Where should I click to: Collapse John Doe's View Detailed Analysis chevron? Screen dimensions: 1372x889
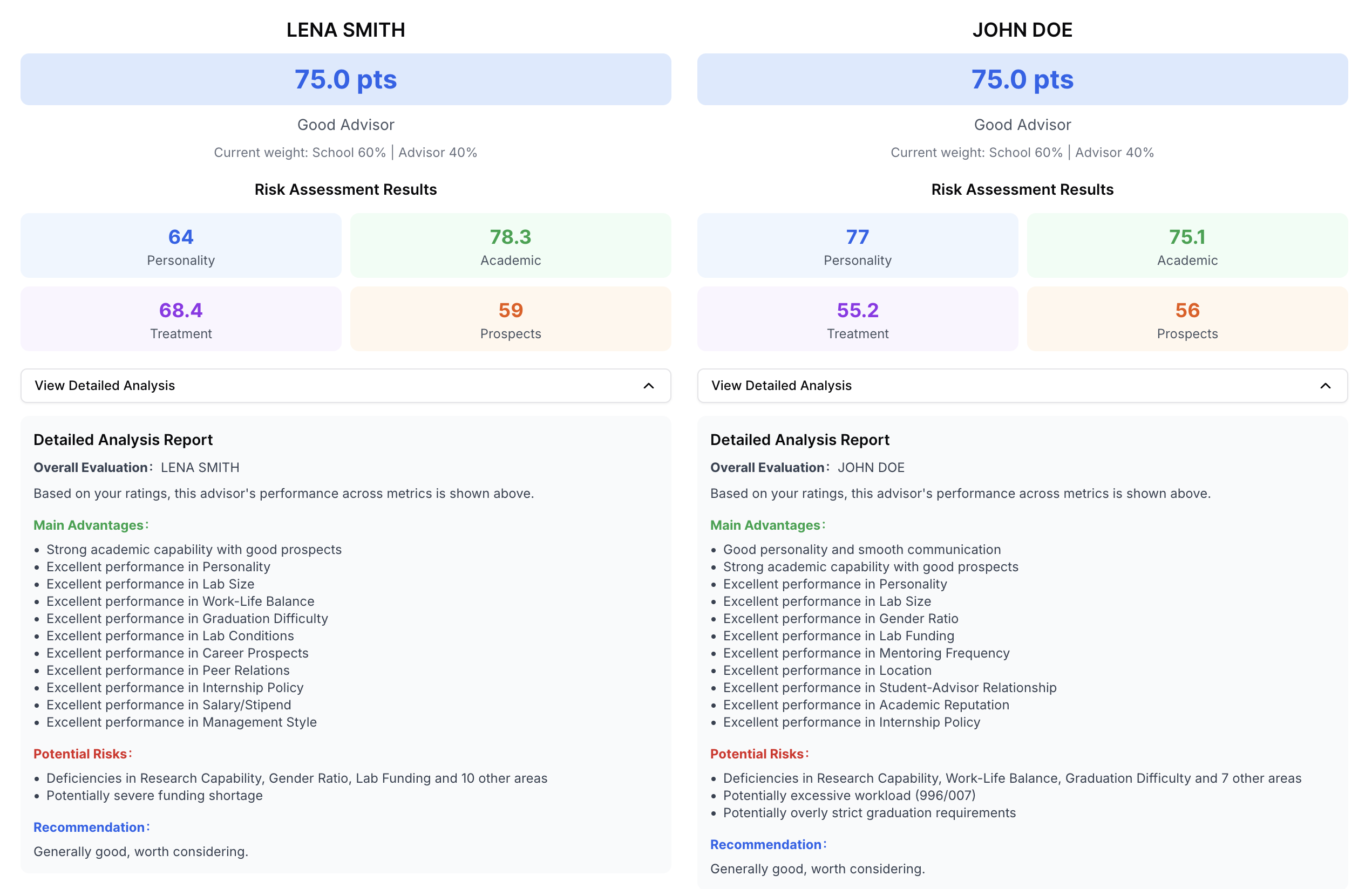(x=1325, y=386)
